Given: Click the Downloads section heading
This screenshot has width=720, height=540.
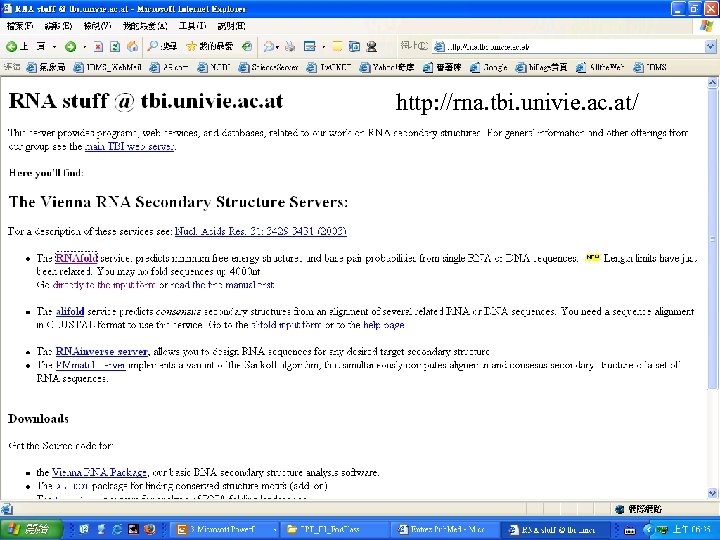Looking at the screenshot, I should pyautogui.click(x=38, y=419).
